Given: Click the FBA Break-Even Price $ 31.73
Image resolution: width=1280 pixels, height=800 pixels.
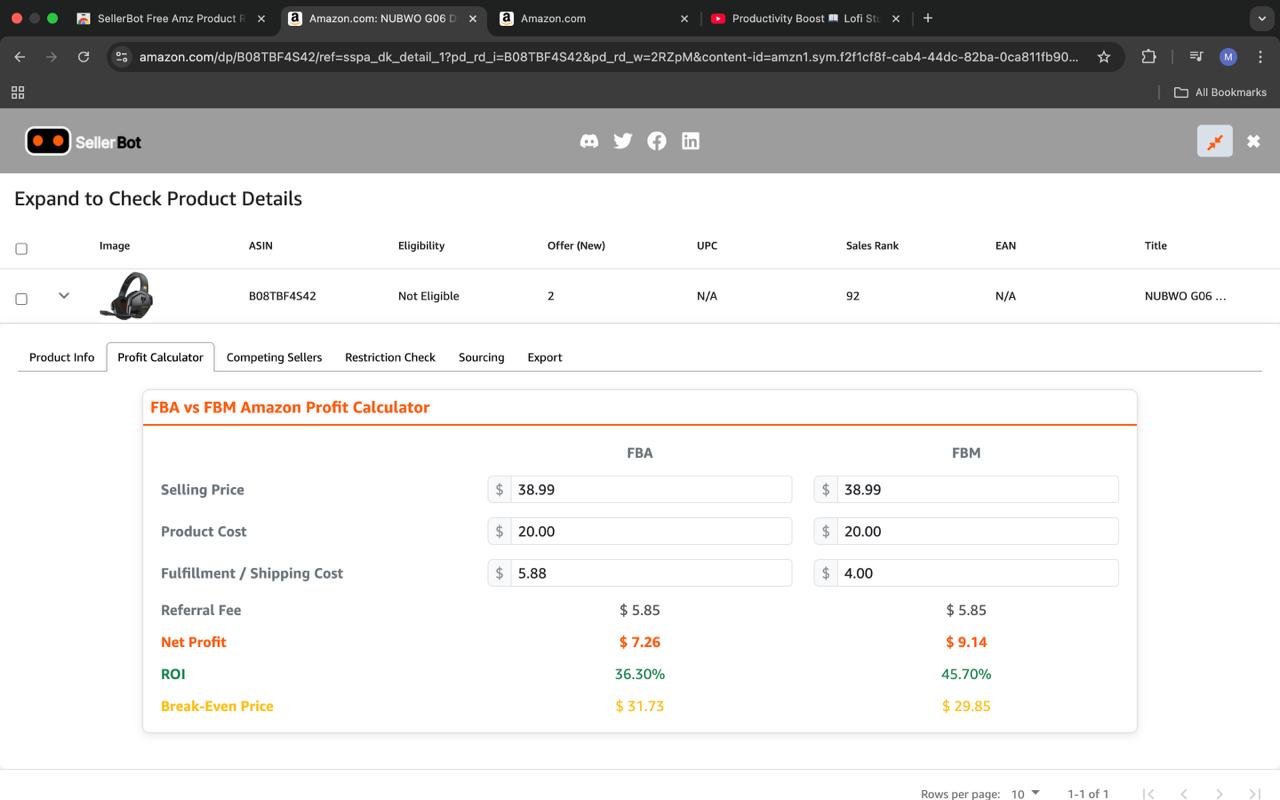Looking at the screenshot, I should pyautogui.click(x=640, y=706).
